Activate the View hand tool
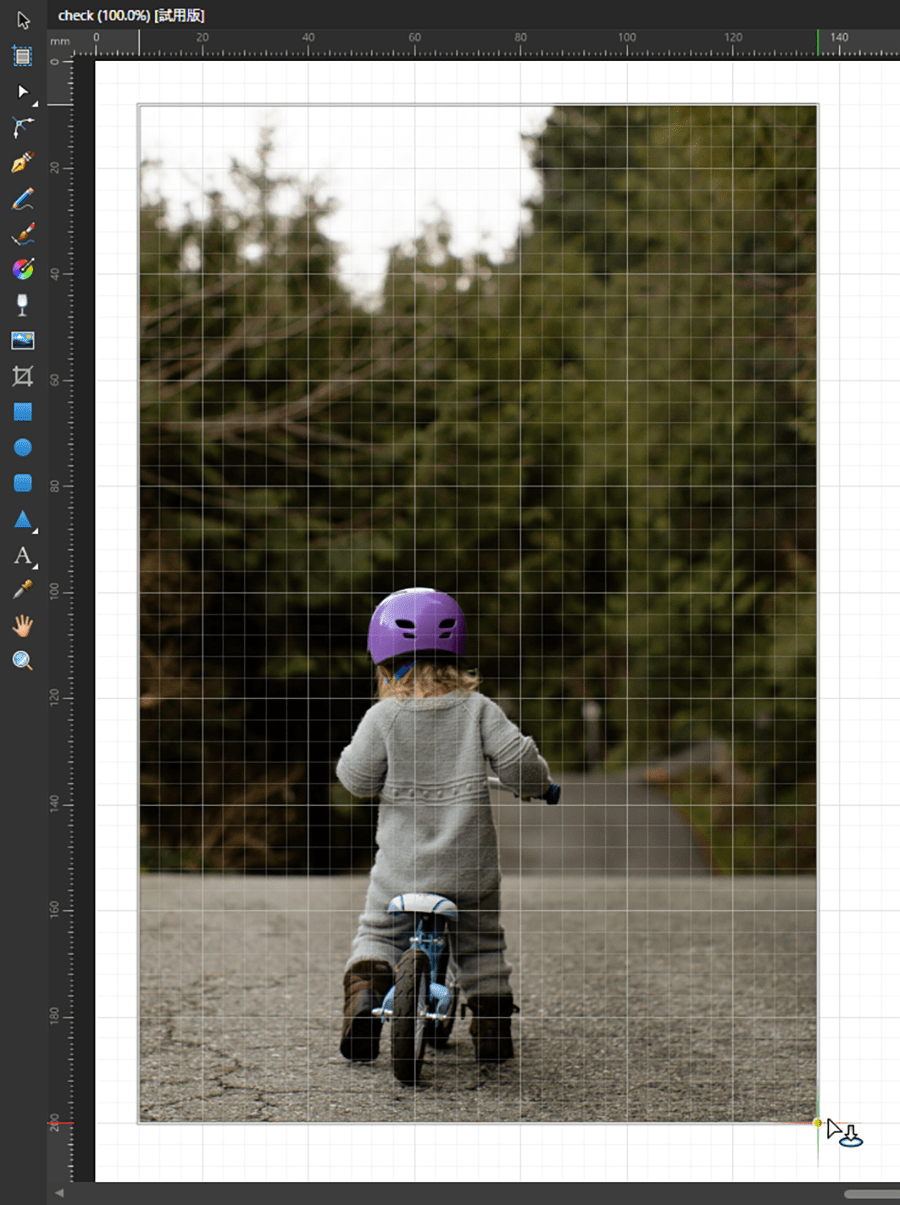This screenshot has width=900, height=1205. (x=23, y=626)
